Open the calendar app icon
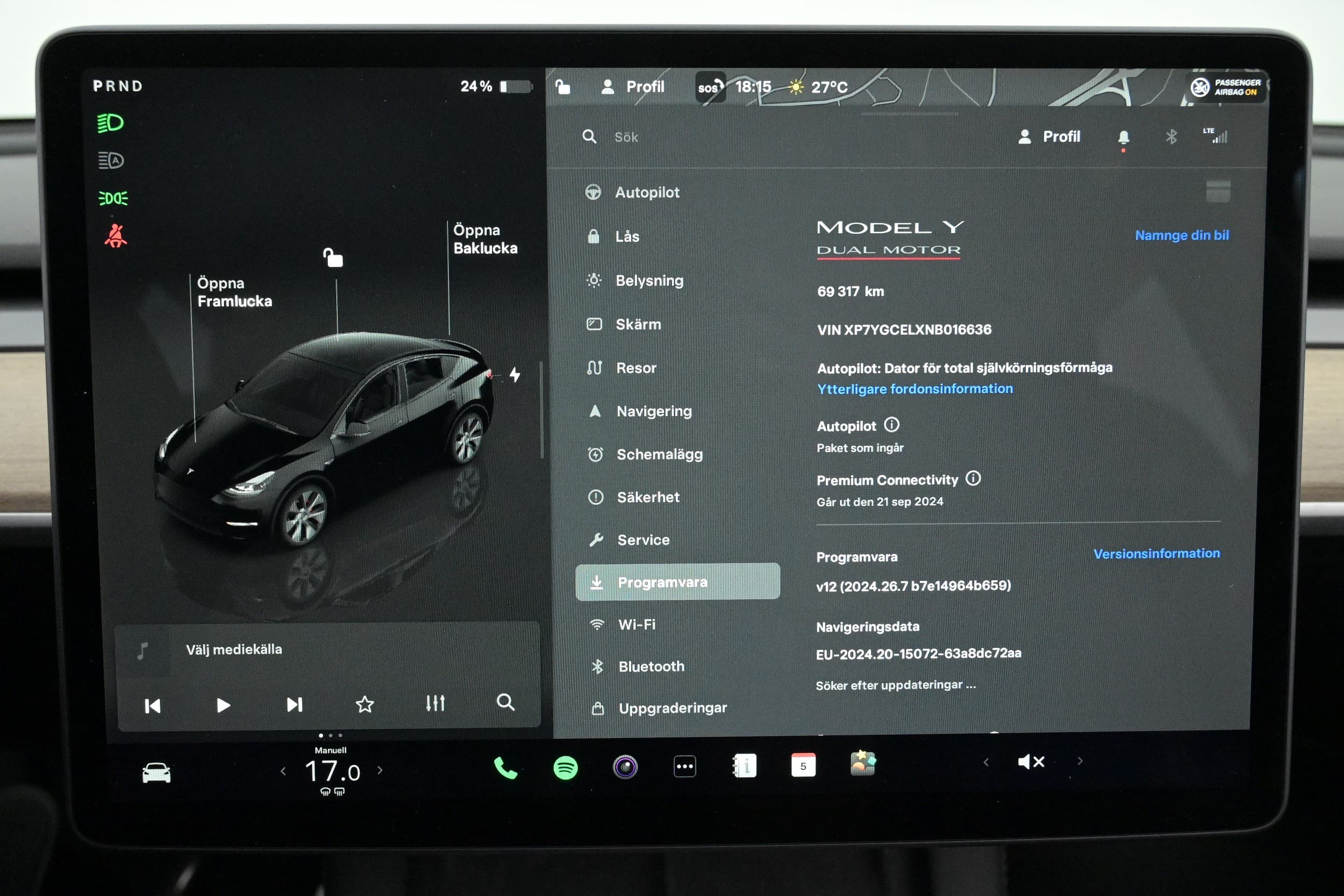 click(x=803, y=766)
